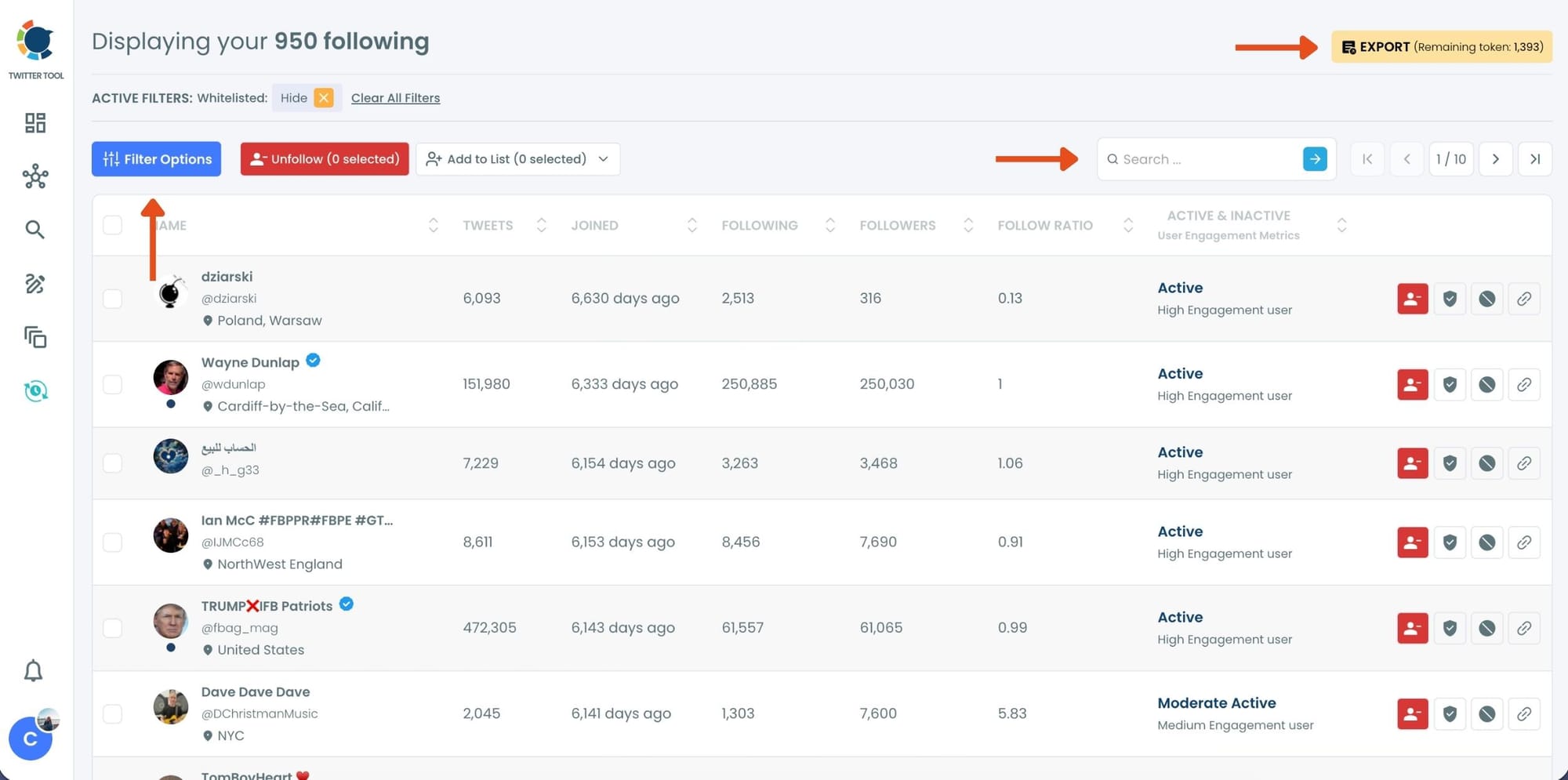Image resolution: width=1568 pixels, height=780 pixels.
Task: Open the Dashboard panel in the sidebar
Action: tap(35, 123)
